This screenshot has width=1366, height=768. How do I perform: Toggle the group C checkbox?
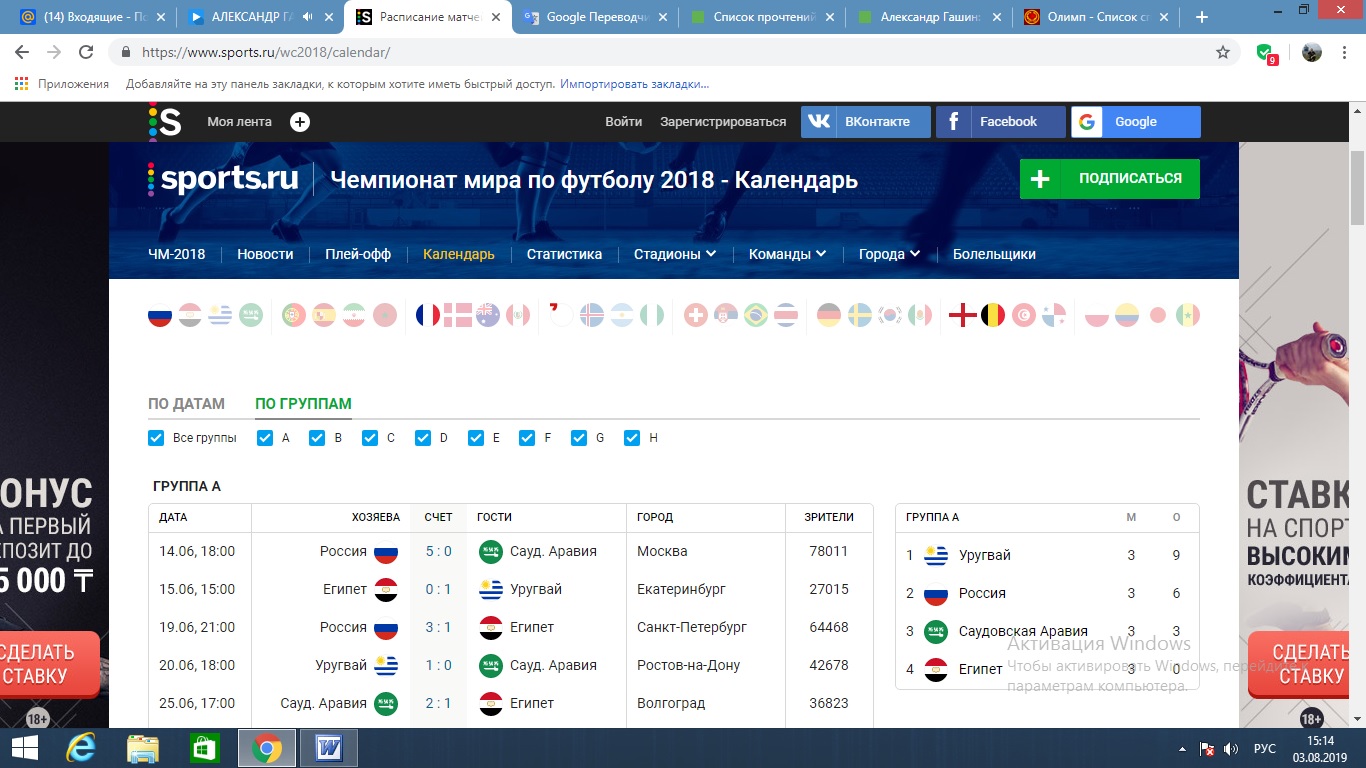click(370, 438)
